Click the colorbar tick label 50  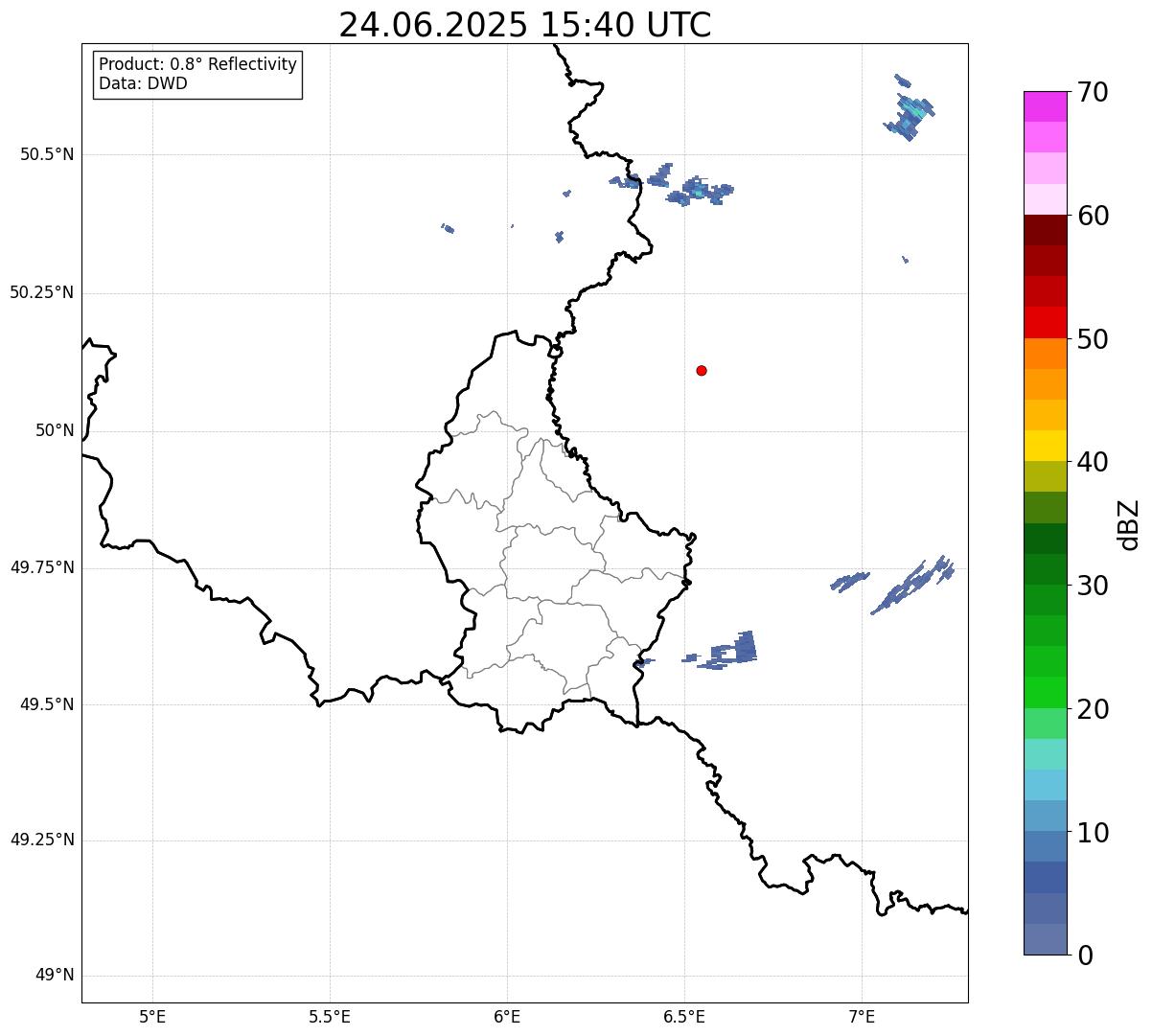point(1093,340)
